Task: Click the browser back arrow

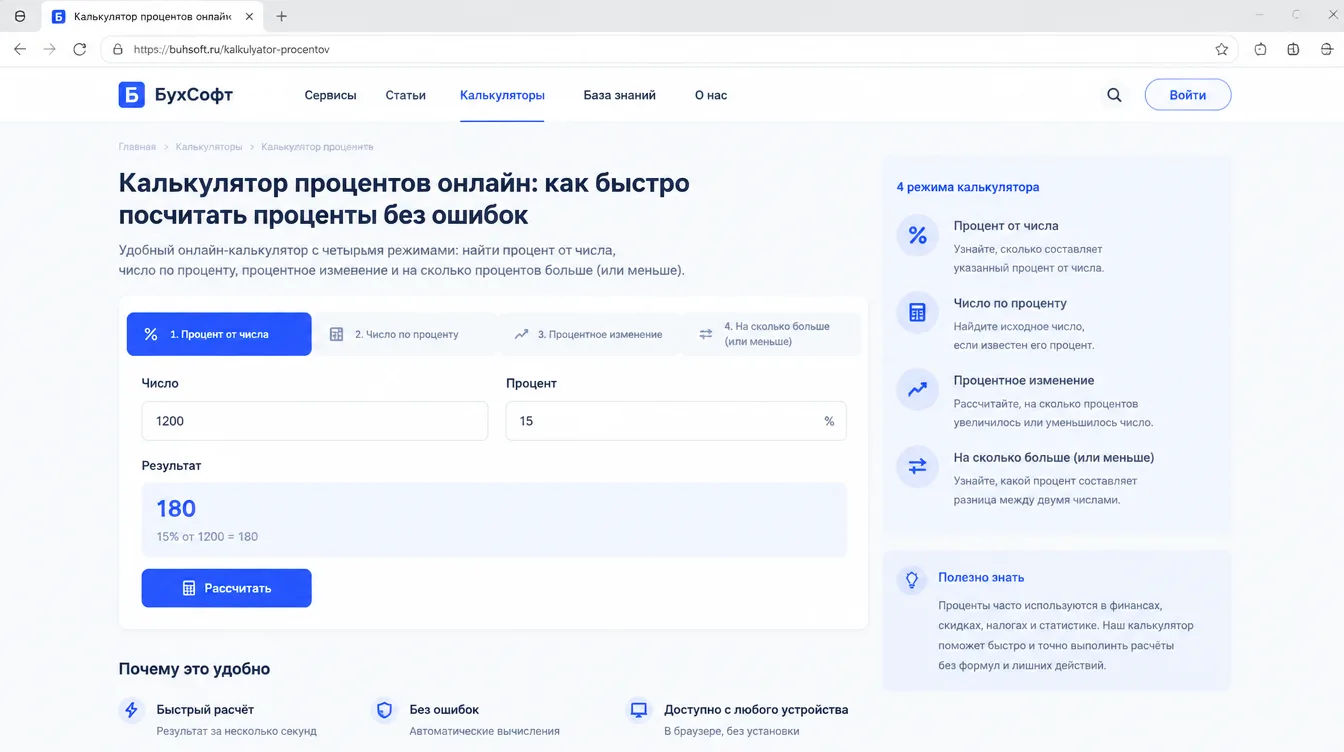Action: [x=20, y=49]
